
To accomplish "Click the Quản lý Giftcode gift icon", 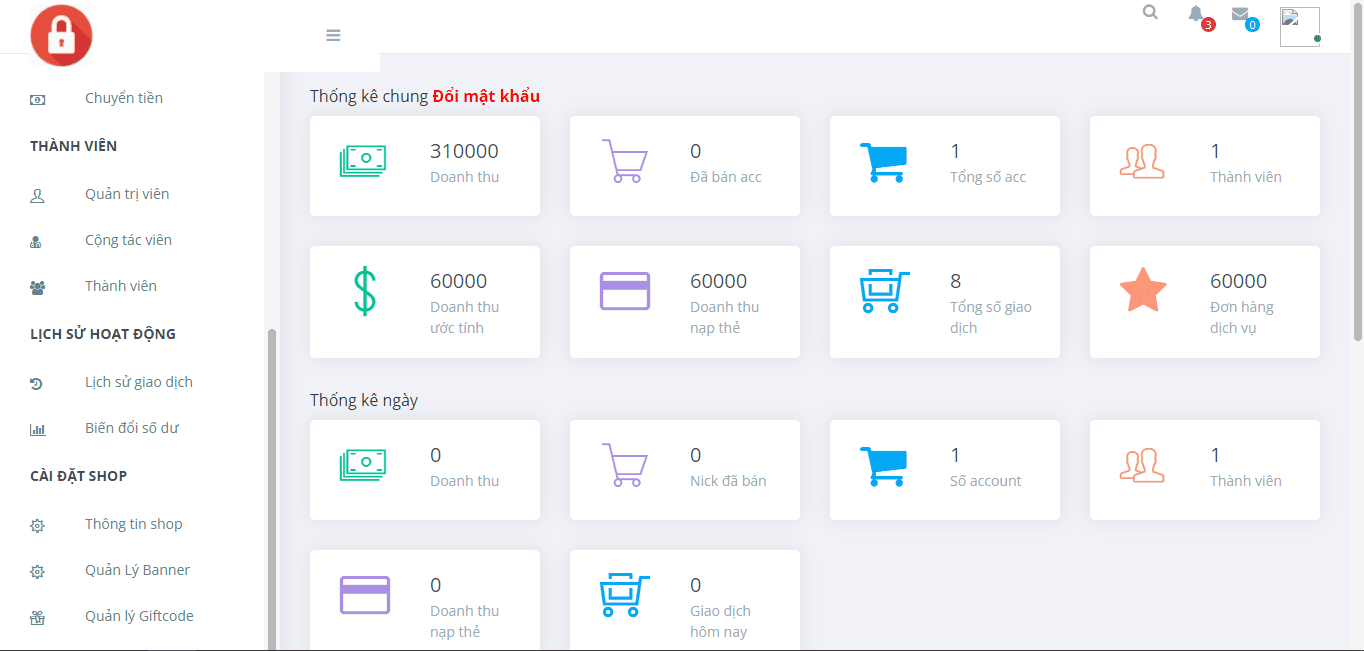I will [x=38, y=617].
